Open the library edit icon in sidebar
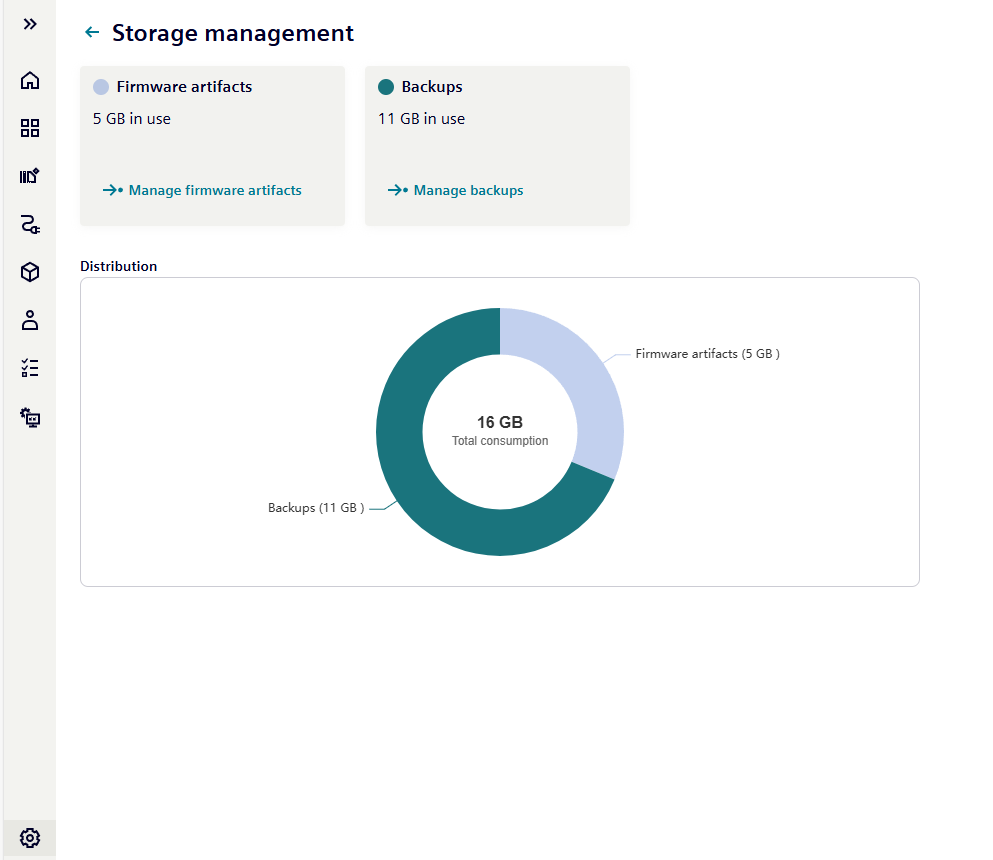993x860 pixels. (30, 176)
